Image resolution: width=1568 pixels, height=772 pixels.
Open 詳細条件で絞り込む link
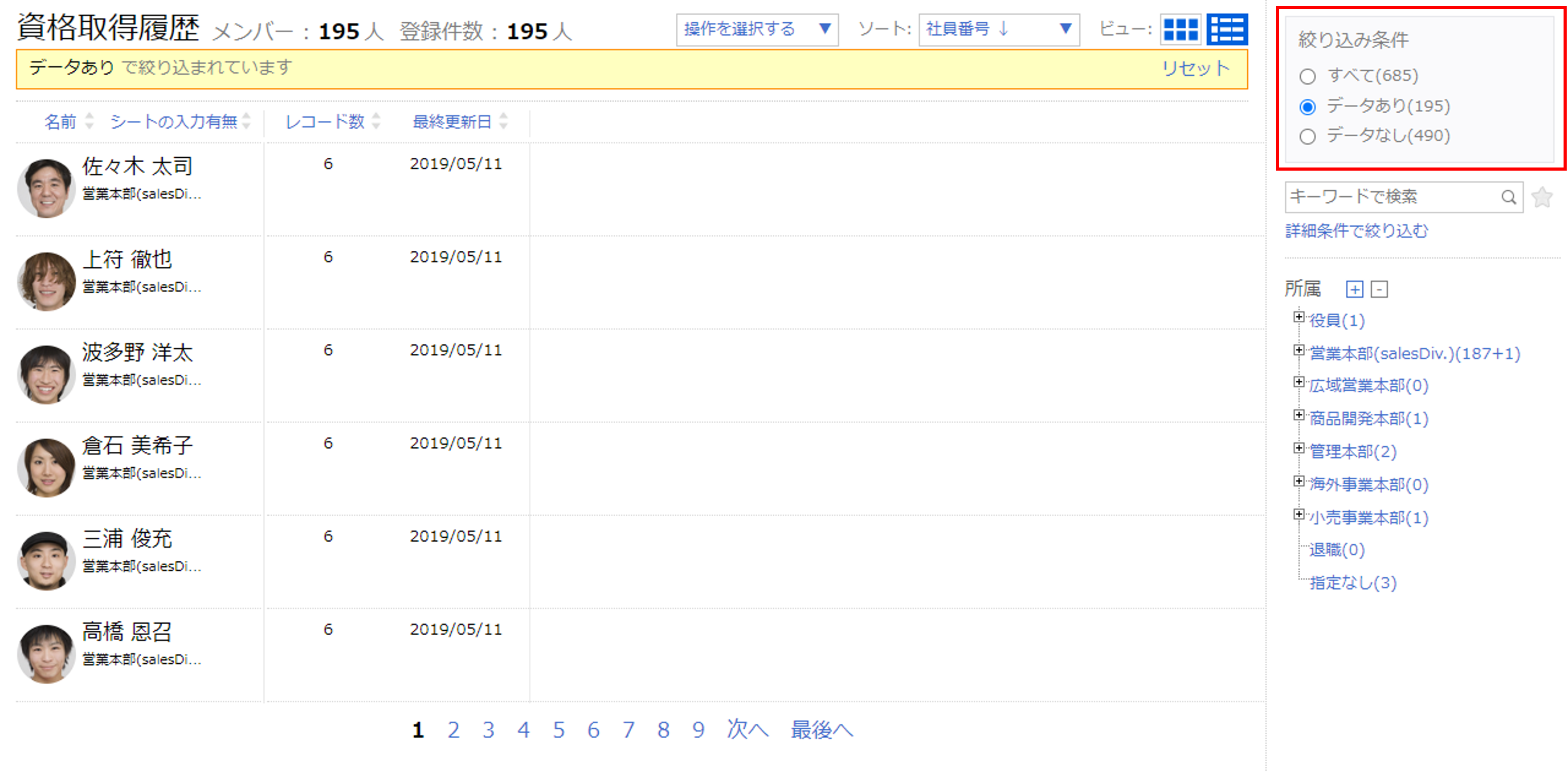pyautogui.click(x=1356, y=231)
